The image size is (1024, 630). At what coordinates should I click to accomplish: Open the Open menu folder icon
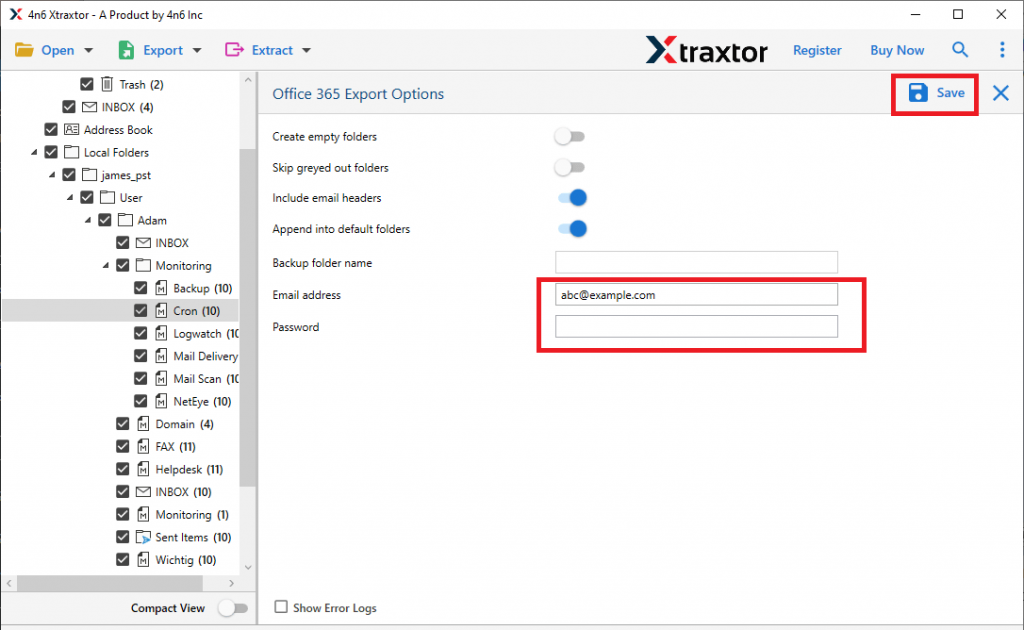click(x=24, y=50)
